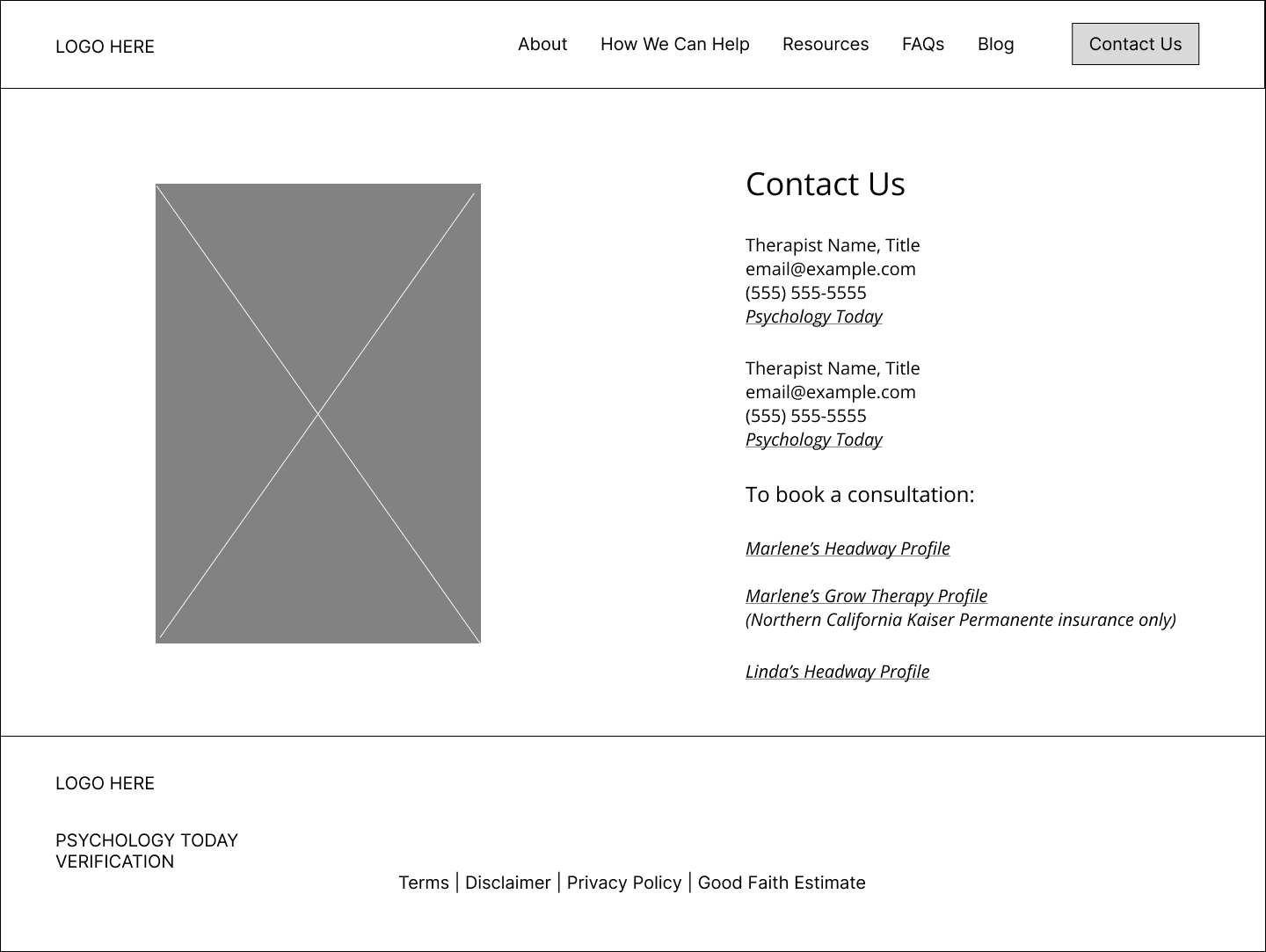Click the footer LOGO HERE placeholder
Viewport: 1266px width, 952px height.
pyautogui.click(x=105, y=783)
